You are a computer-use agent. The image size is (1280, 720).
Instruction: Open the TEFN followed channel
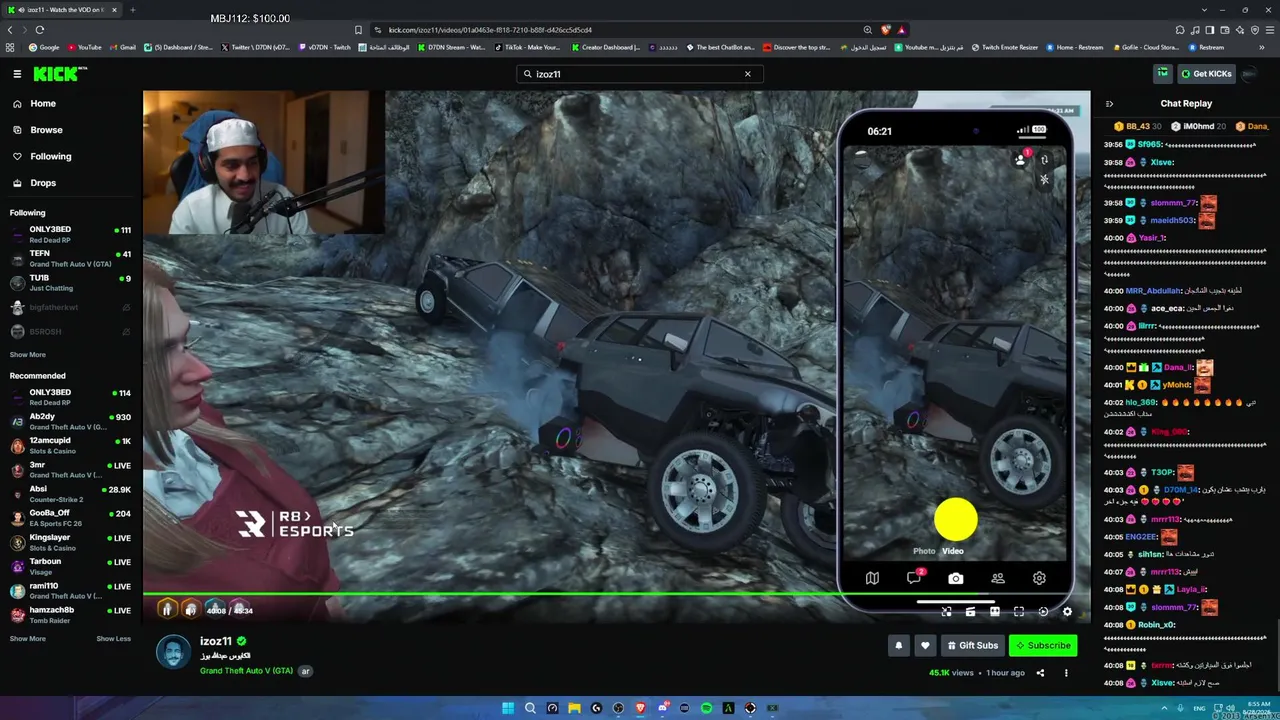[x=70, y=259]
